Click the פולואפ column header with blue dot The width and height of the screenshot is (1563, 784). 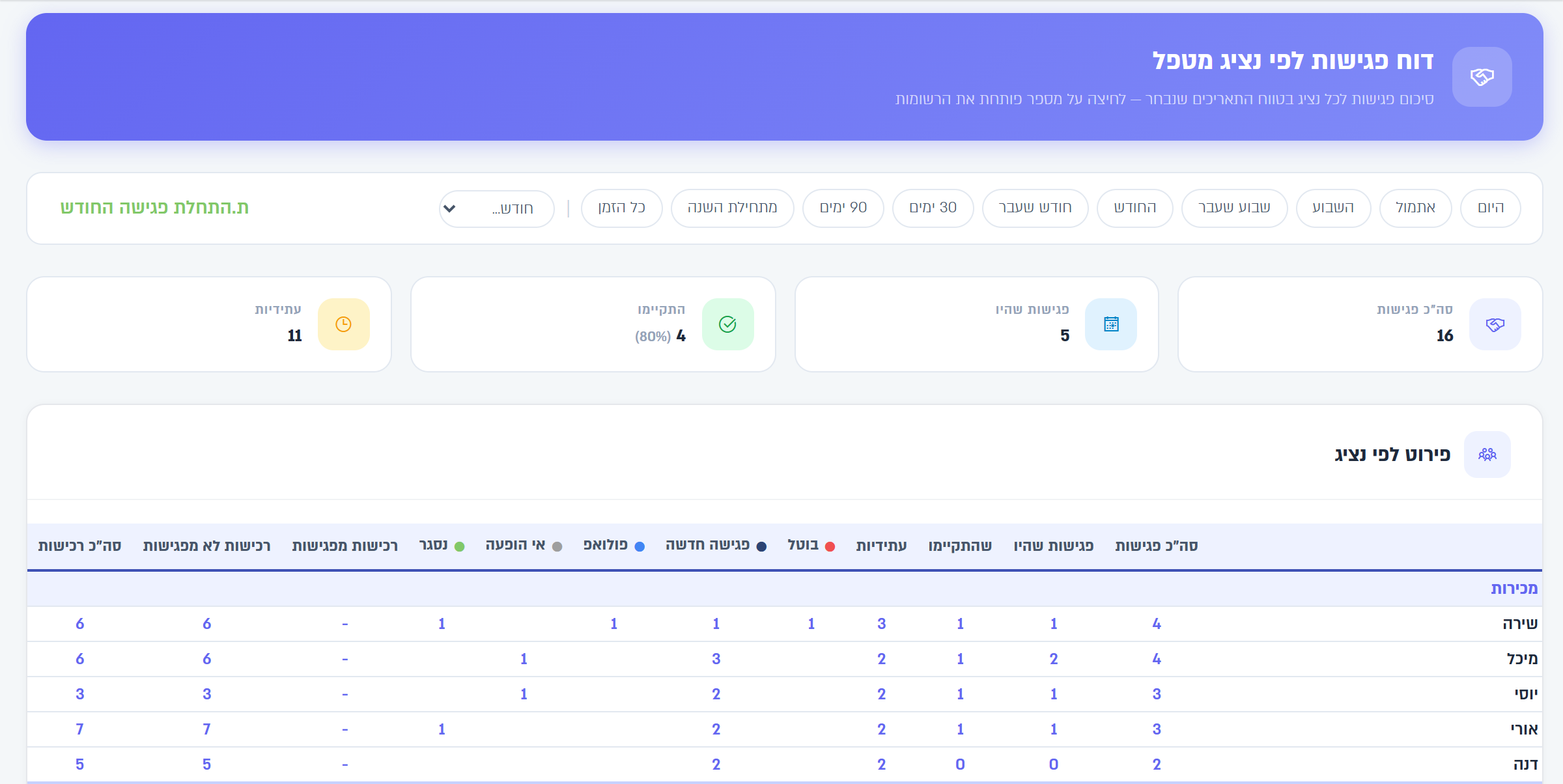click(613, 546)
